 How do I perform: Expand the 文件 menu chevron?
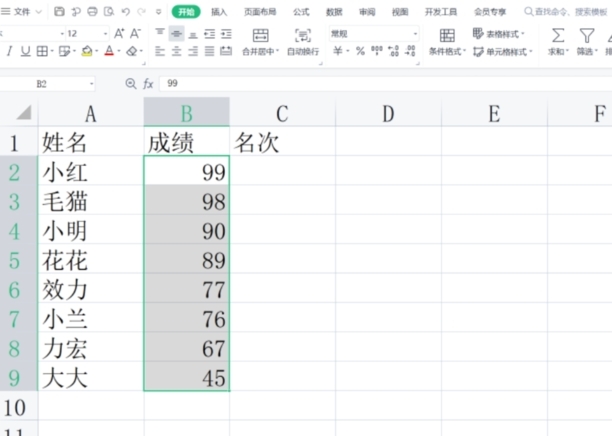pos(39,12)
